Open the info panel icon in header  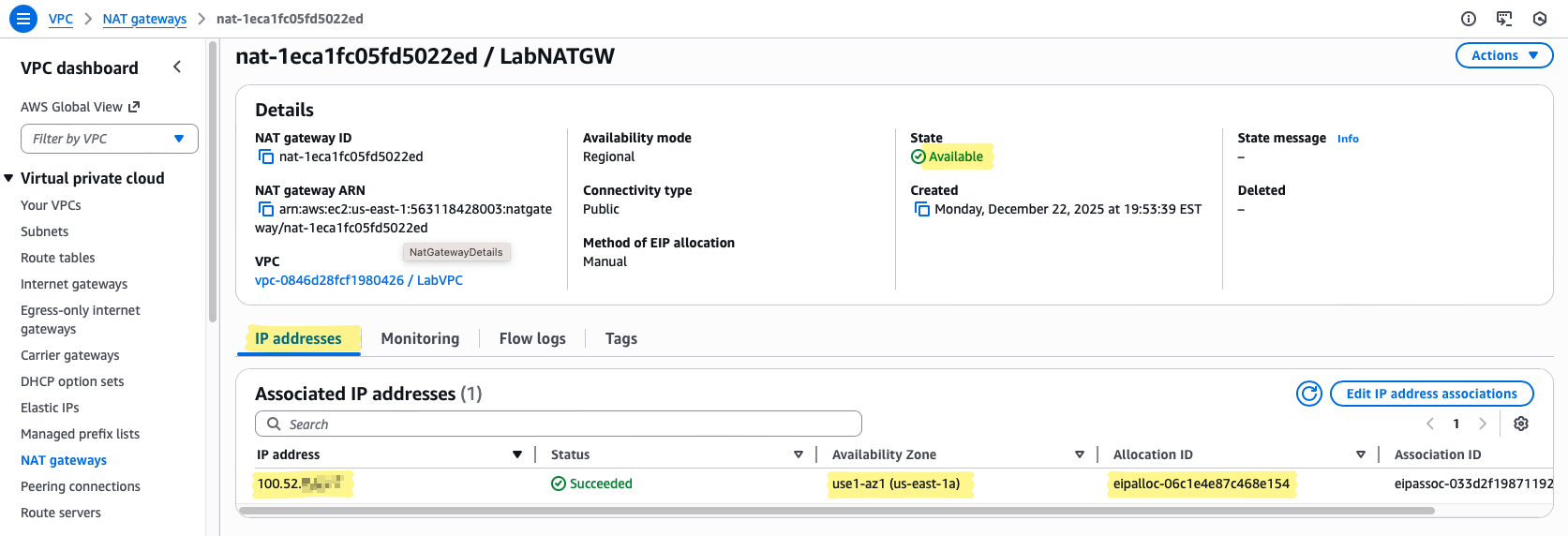pyautogui.click(x=1469, y=19)
